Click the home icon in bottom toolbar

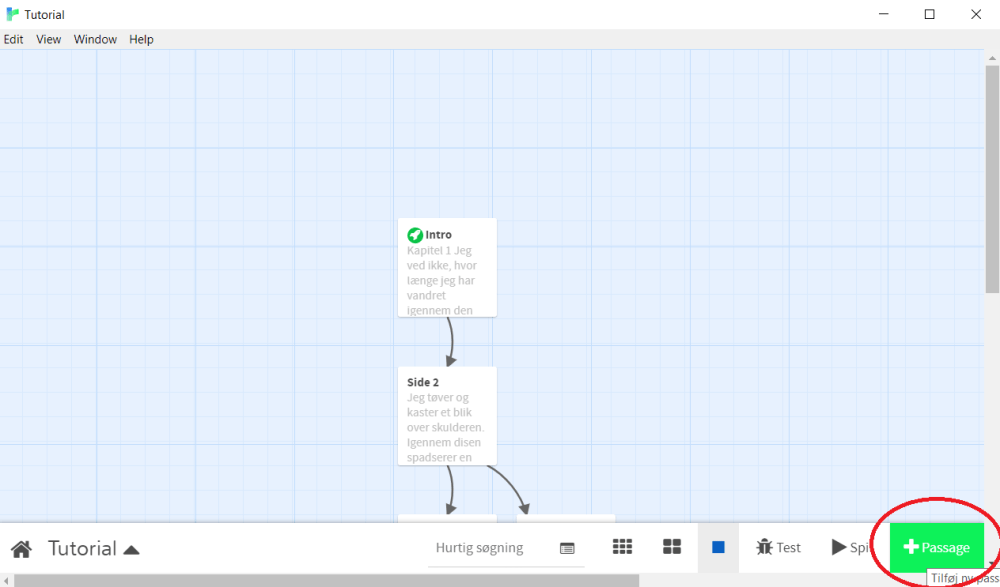click(x=23, y=547)
